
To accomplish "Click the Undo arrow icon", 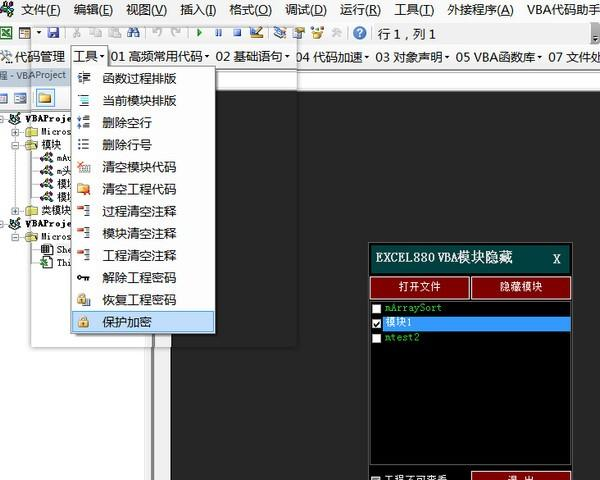I will (157, 32).
